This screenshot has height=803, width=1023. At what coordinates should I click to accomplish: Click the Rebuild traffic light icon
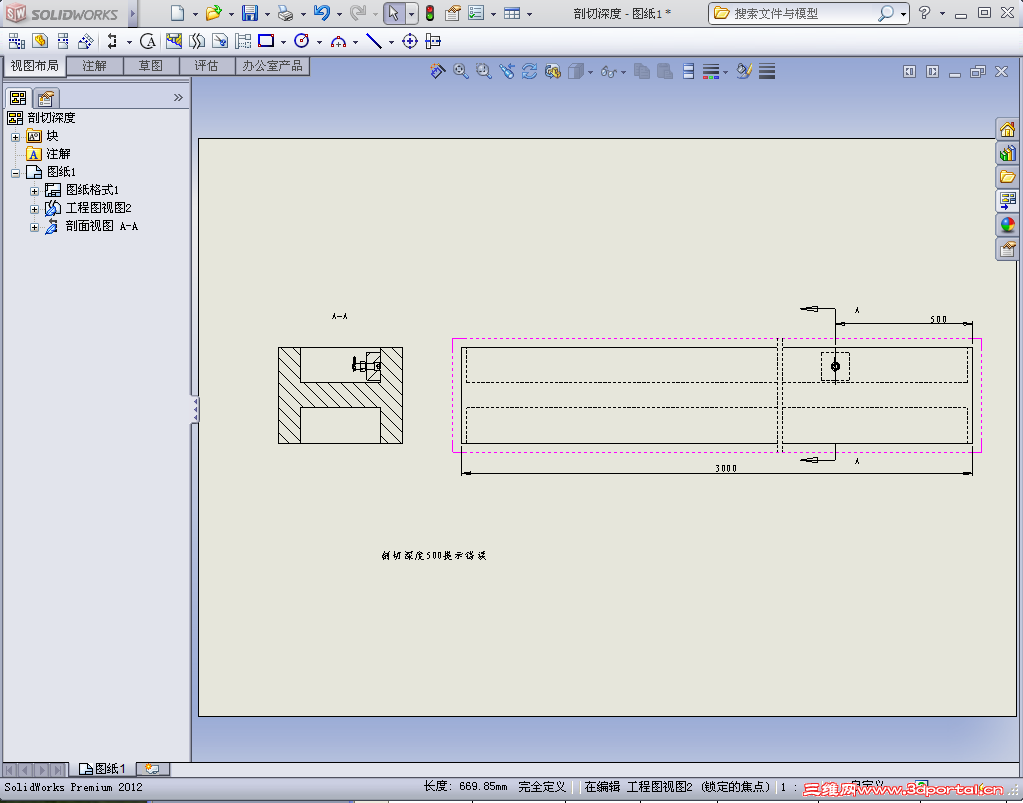point(429,13)
